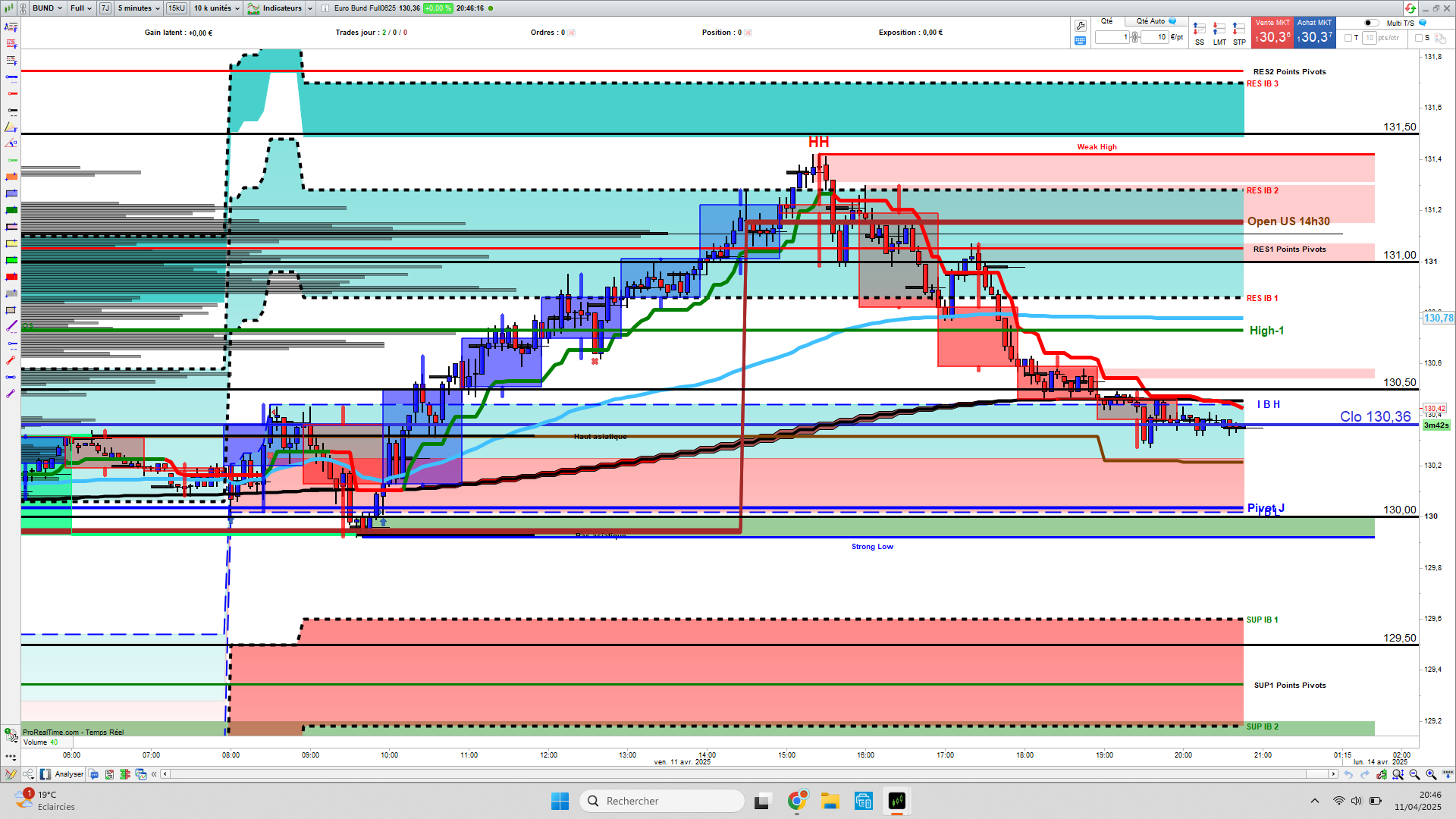The width and height of the screenshot is (1456, 819).
Task: Click the STP stop order icon
Action: coord(1239,29)
